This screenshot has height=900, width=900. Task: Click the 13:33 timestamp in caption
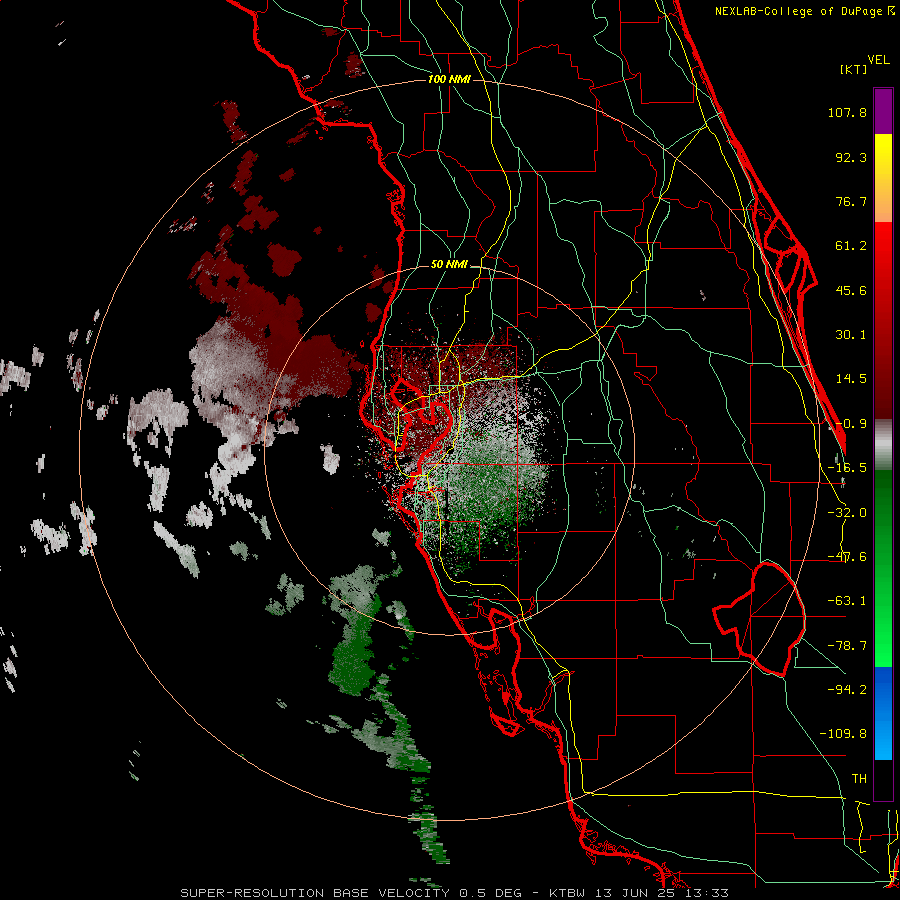coord(708,893)
